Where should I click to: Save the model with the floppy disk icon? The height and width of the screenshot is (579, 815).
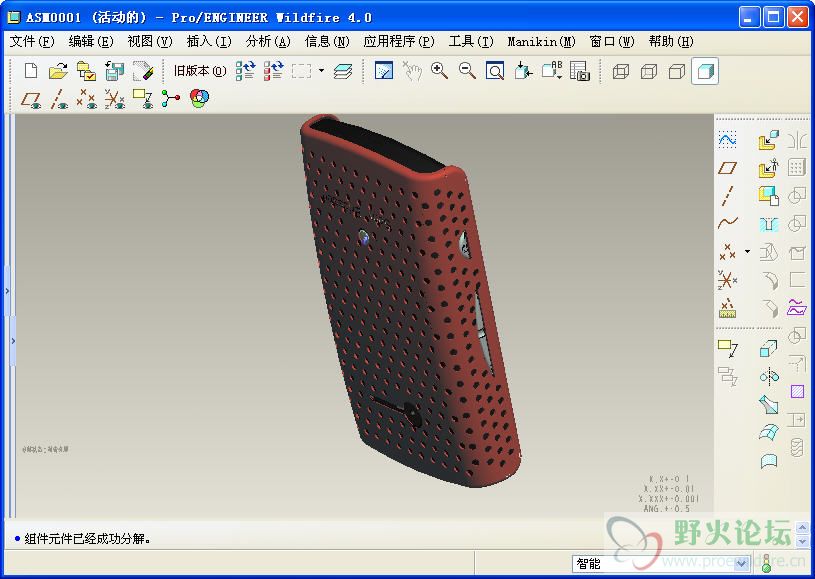pyautogui.click(x=114, y=71)
